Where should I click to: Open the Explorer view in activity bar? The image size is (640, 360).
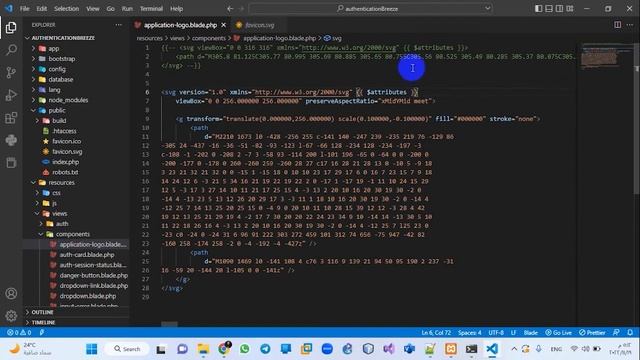[x=11, y=28]
